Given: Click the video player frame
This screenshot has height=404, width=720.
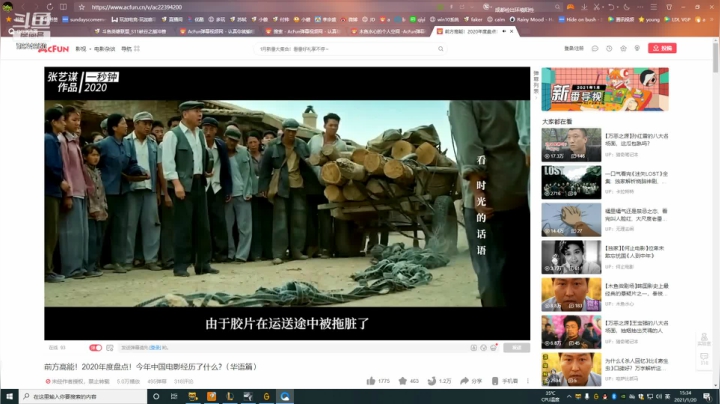Looking at the screenshot, I should [287, 203].
